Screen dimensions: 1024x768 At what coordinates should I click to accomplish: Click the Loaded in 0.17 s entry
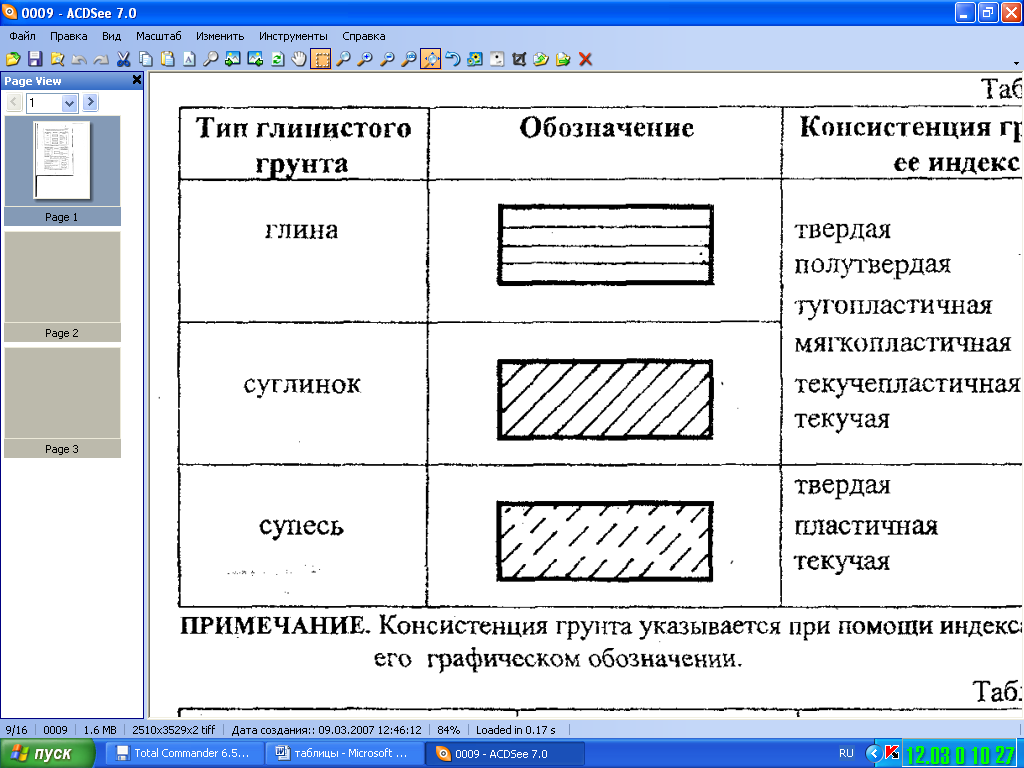516,729
